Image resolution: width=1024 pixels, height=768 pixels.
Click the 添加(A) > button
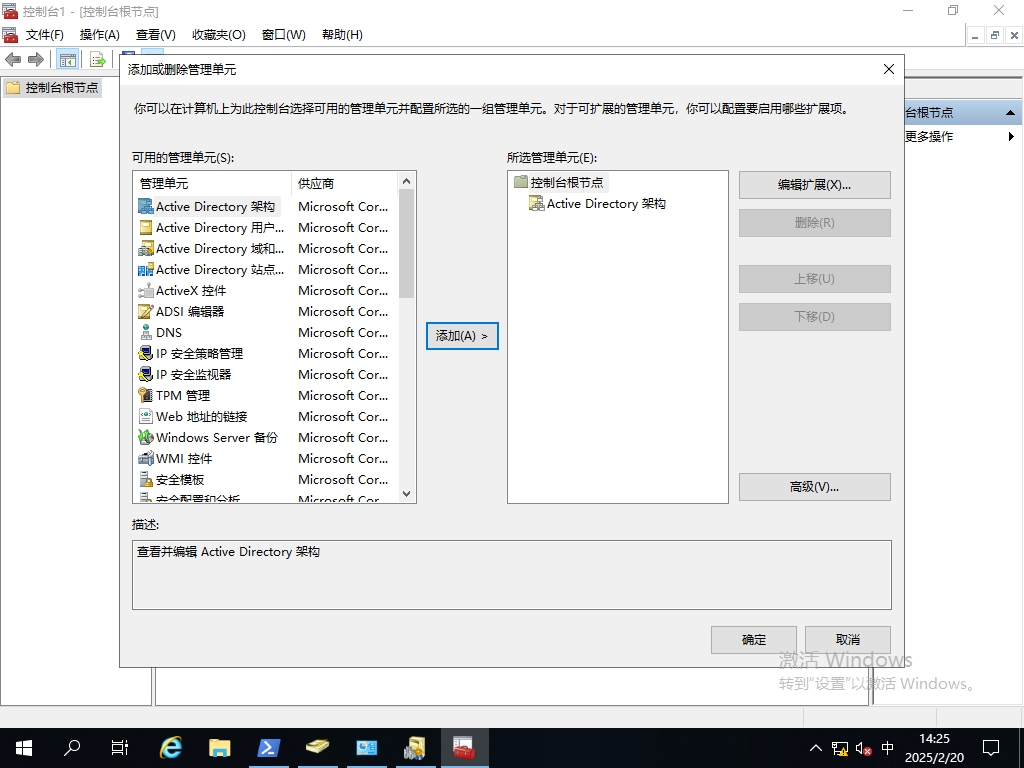coord(462,336)
